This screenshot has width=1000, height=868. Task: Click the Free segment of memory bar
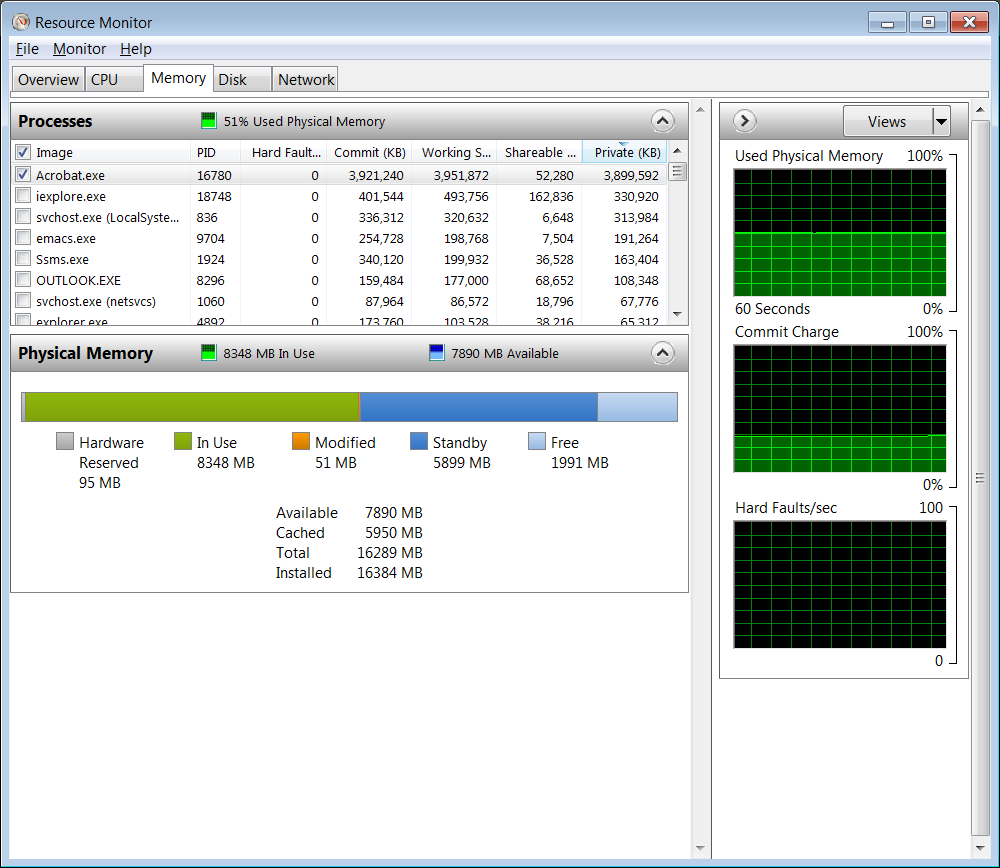(637, 407)
